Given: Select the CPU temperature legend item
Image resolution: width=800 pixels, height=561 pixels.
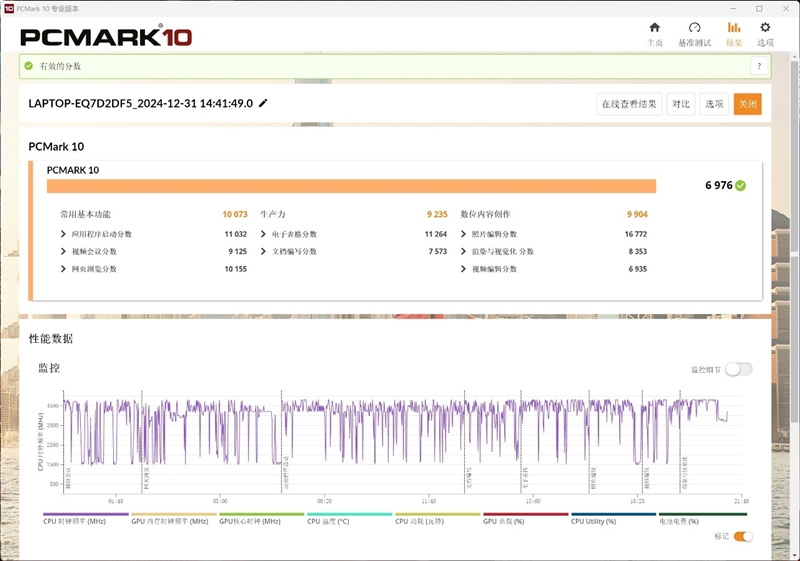Looking at the screenshot, I should click(349, 517).
